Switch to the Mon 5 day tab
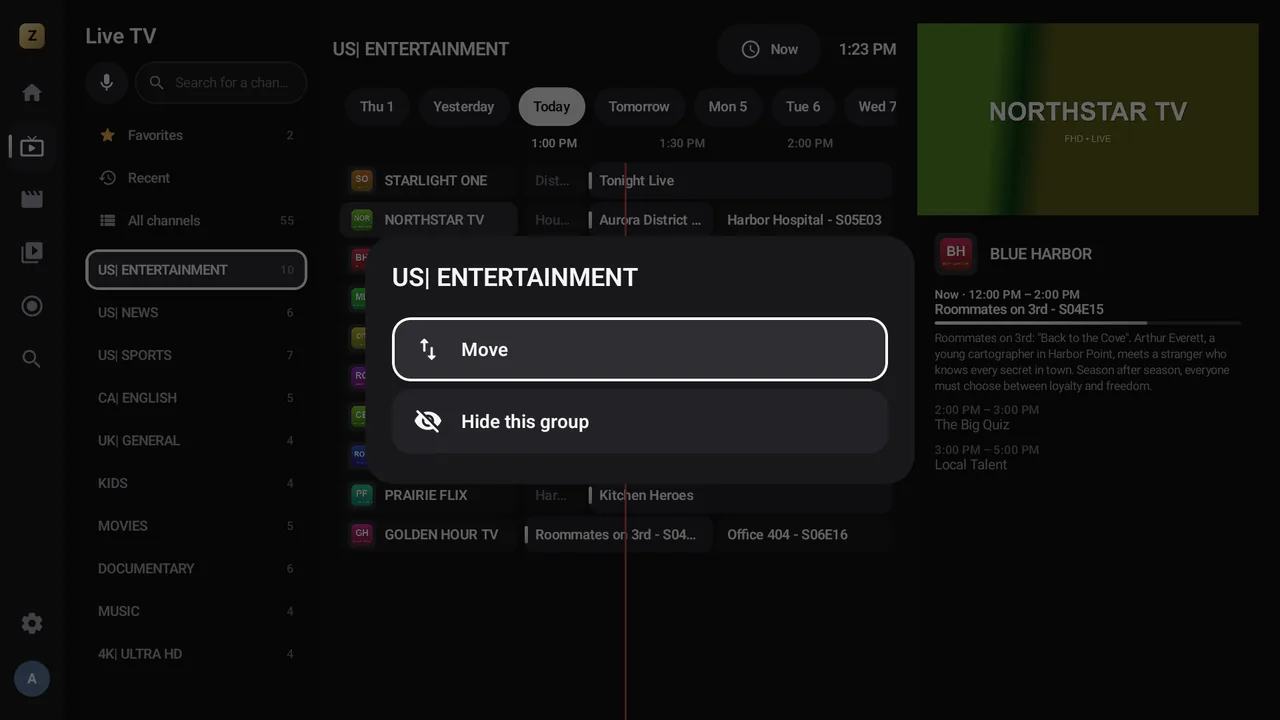The width and height of the screenshot is (1280, 720). click(728, 106)
